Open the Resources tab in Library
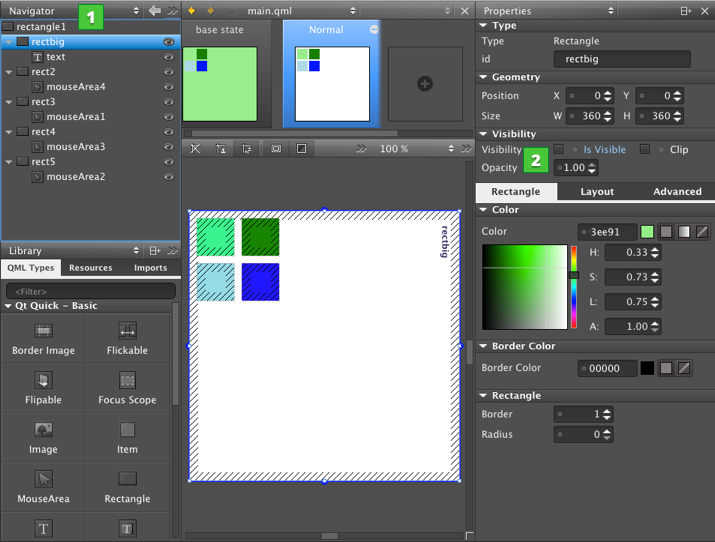Screen dimensions: 715x542 pyautogui.click(x=90, y=268)
